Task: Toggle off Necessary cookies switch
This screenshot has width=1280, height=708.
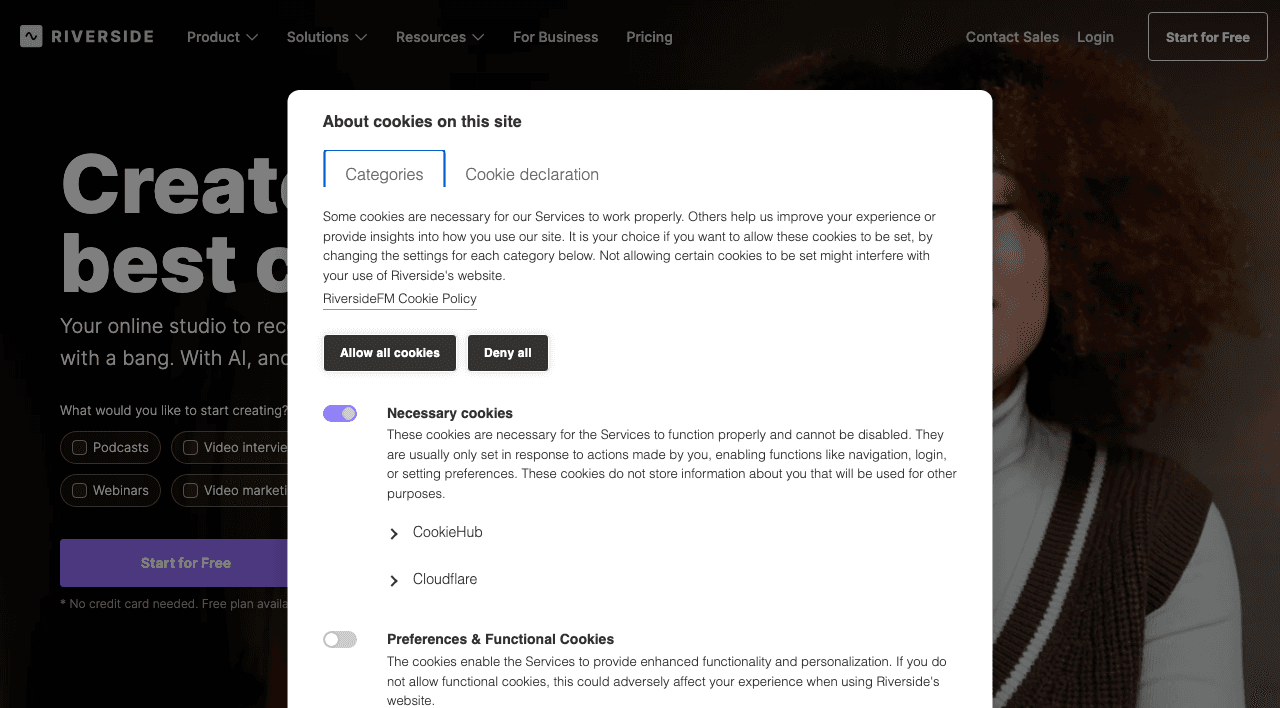Action: coord(340,413)
